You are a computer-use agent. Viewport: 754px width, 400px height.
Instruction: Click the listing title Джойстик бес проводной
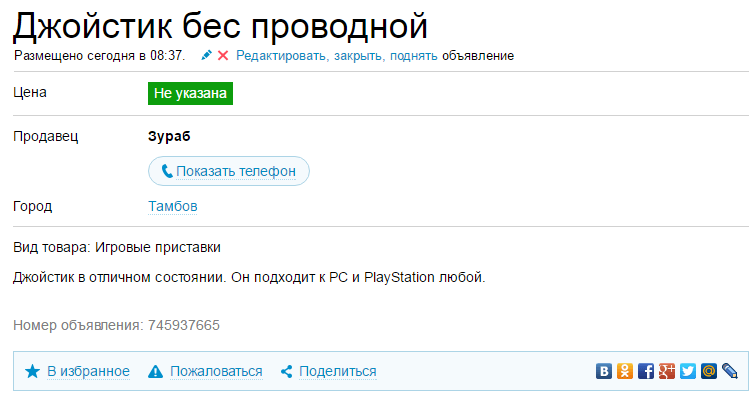(220, 26)
